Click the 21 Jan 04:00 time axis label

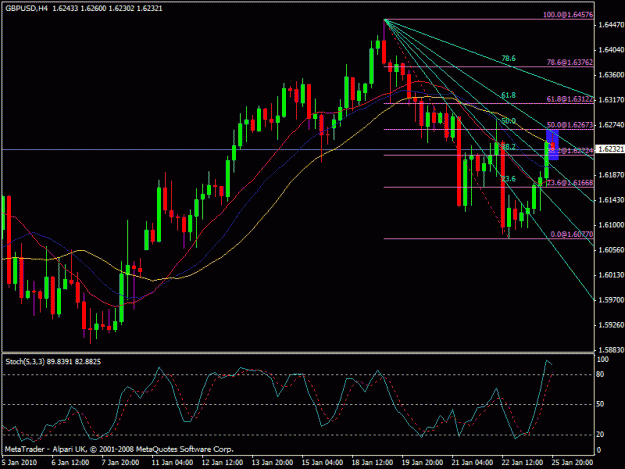[x=472, y=463]
